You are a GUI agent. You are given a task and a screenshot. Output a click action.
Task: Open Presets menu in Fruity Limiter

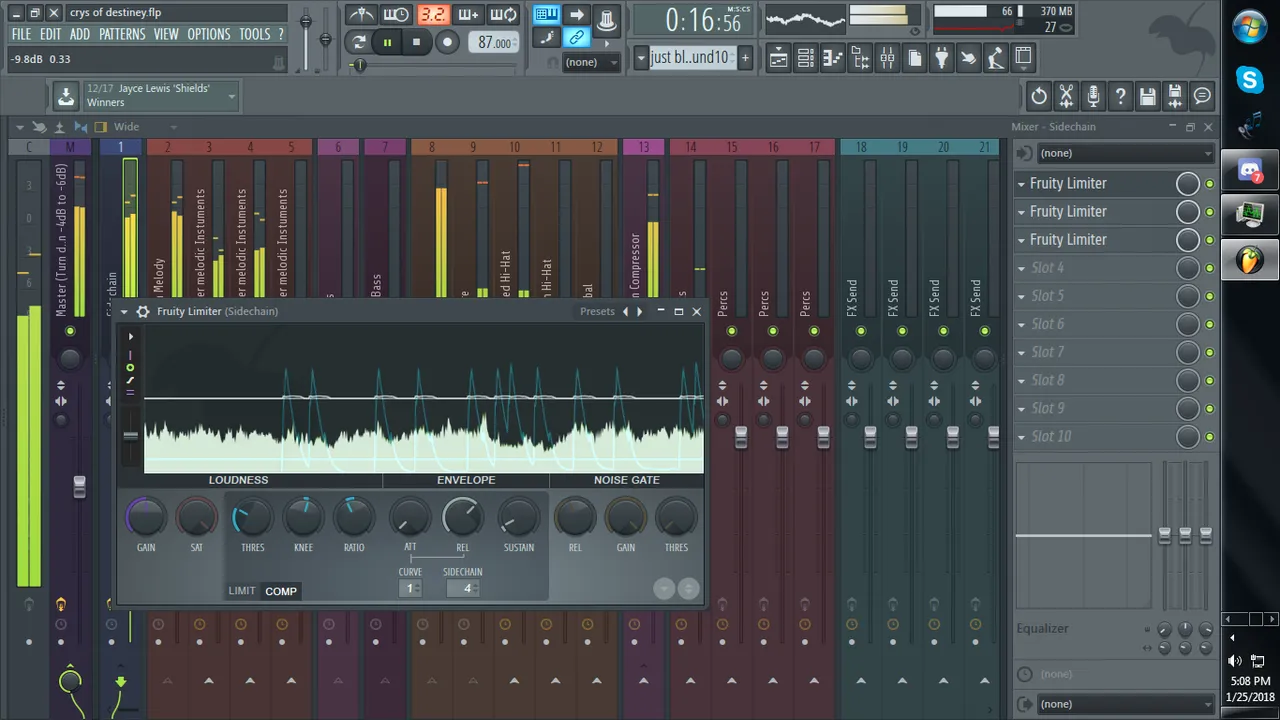pos(597,312)
